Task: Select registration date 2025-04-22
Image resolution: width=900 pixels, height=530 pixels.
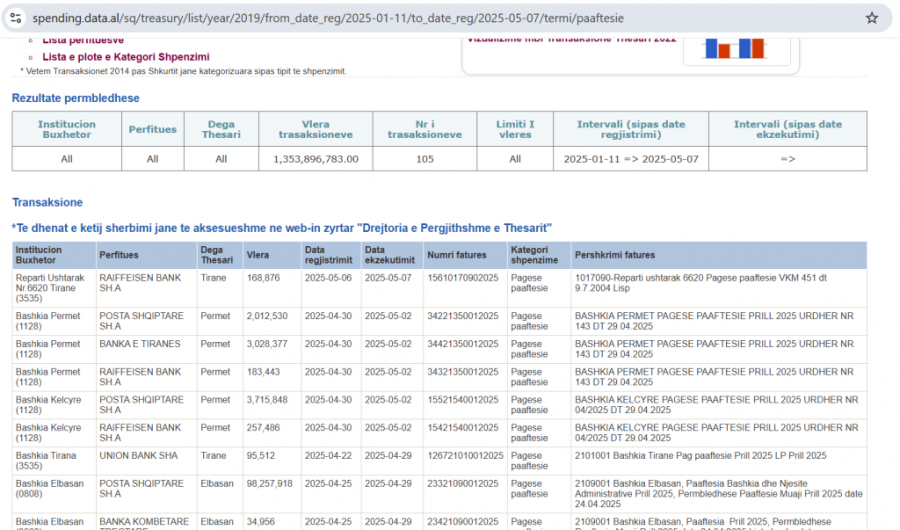Action: pyautogui.click(x=328, y=456)
